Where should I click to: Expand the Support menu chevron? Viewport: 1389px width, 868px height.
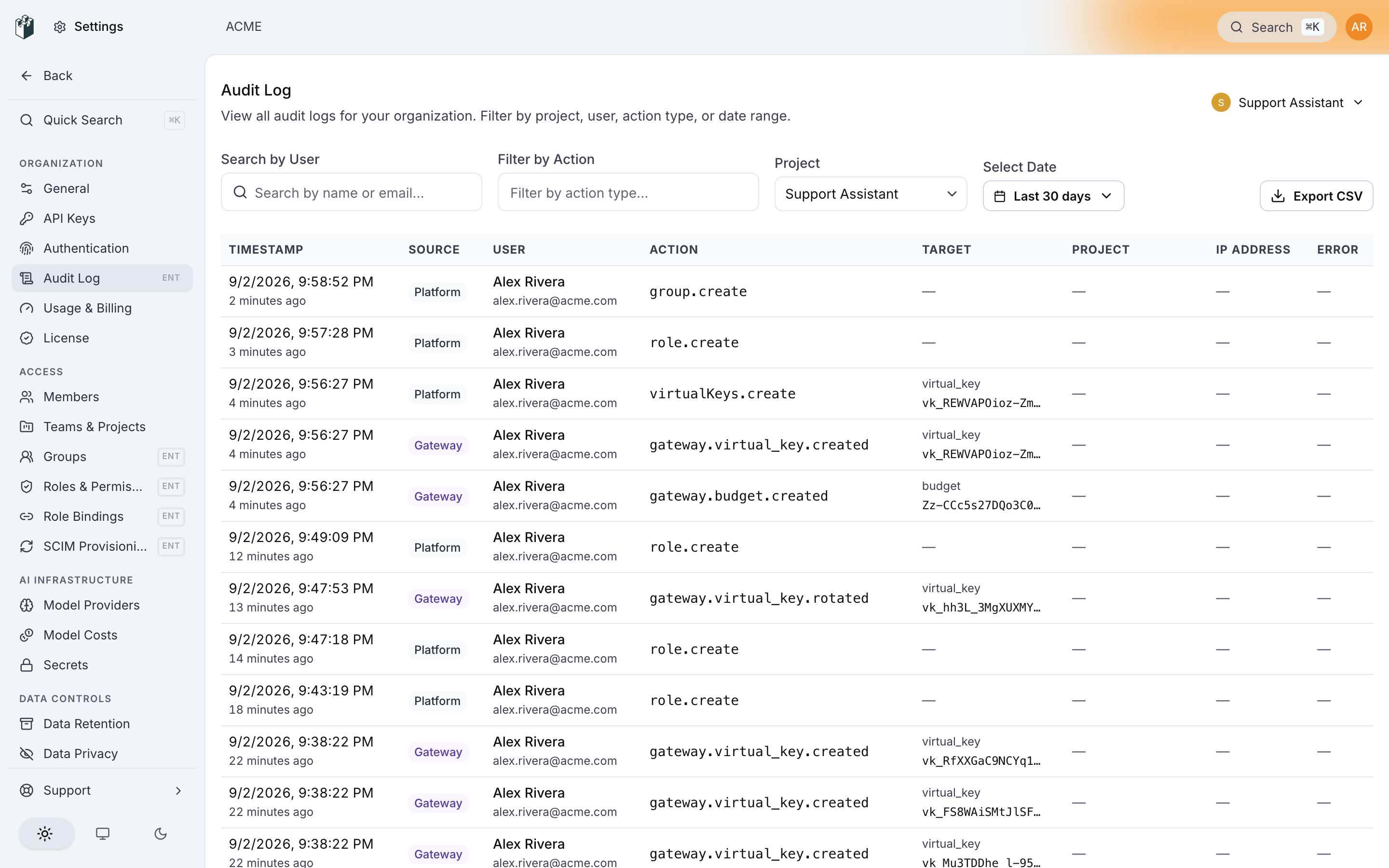178,790
